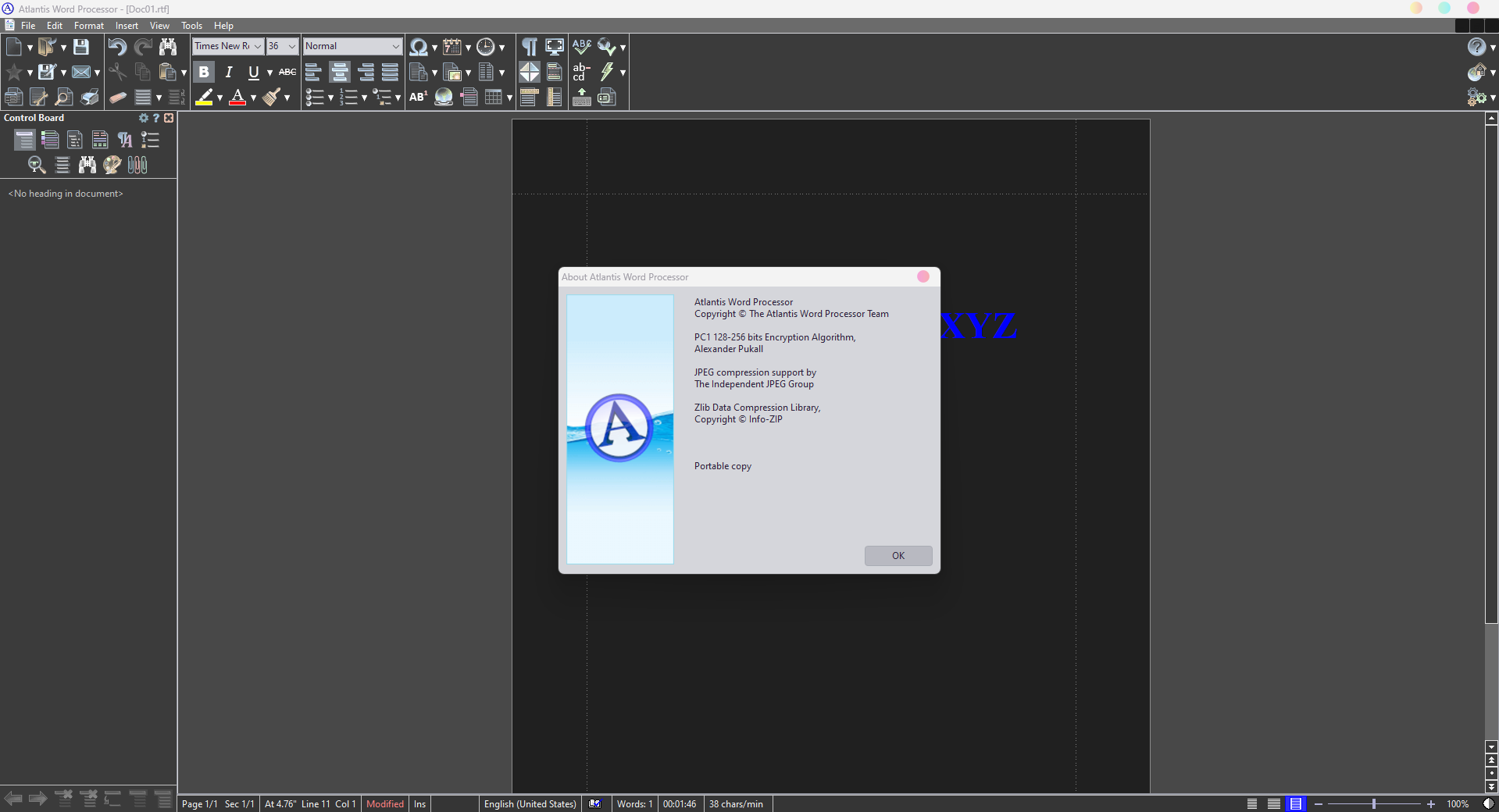
Task: Open the palette icon in Control Board
Action: pos(112,165)
